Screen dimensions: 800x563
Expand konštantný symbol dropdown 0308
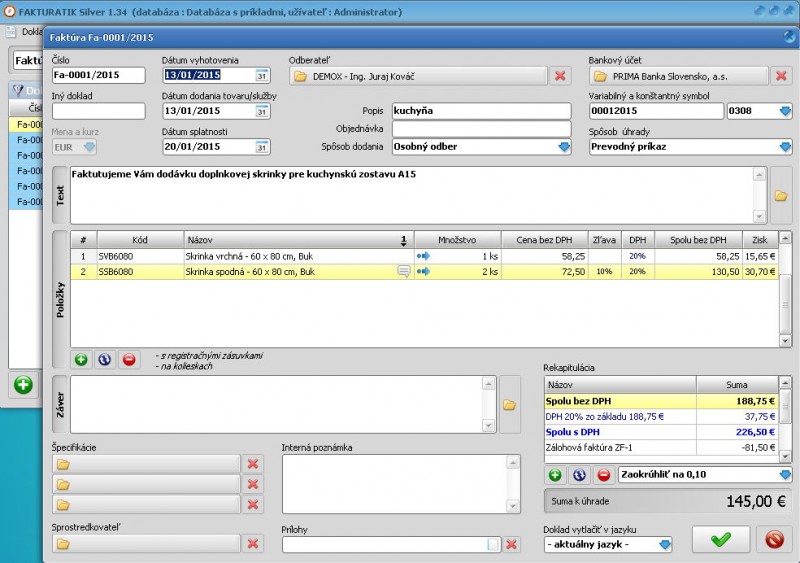785,111
